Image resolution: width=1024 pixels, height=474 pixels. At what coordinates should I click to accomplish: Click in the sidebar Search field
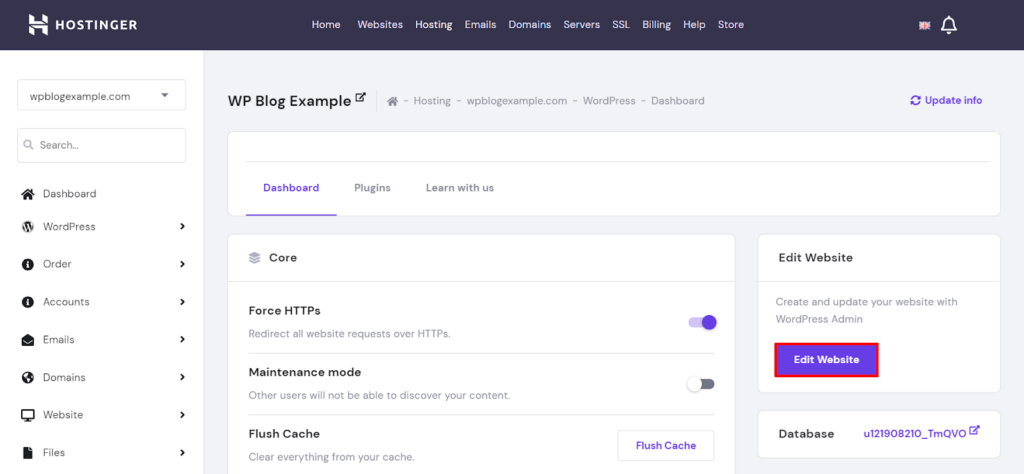101,145
